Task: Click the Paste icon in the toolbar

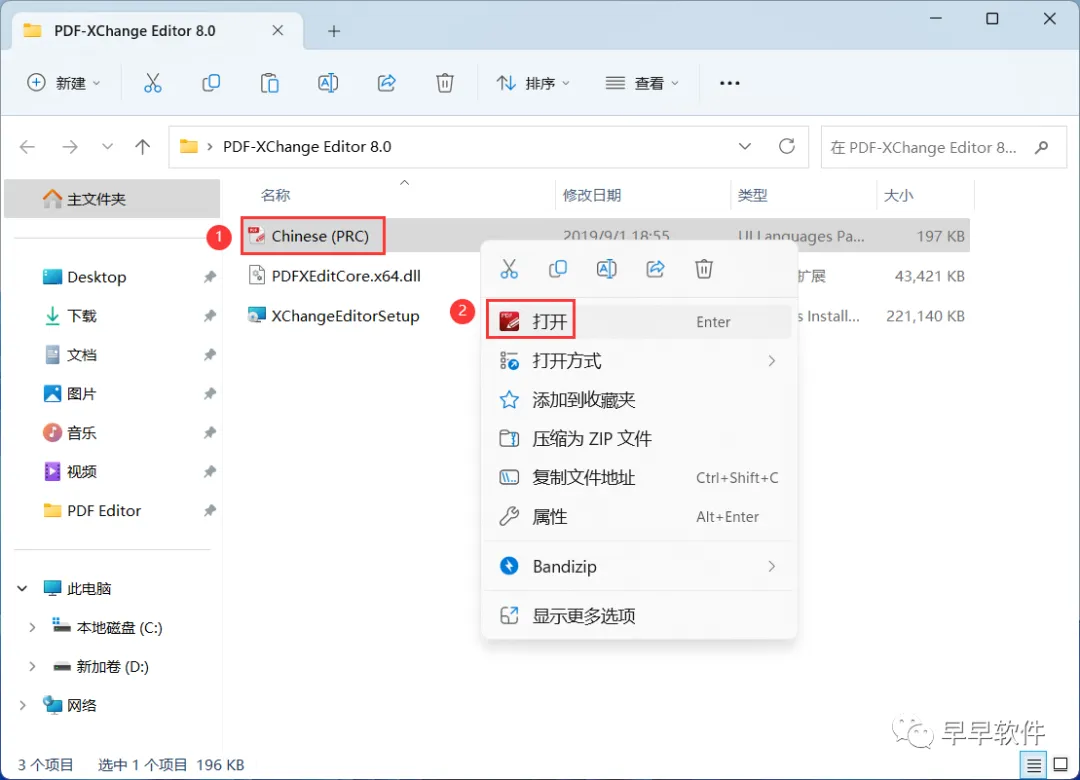Action: point(269,83)
